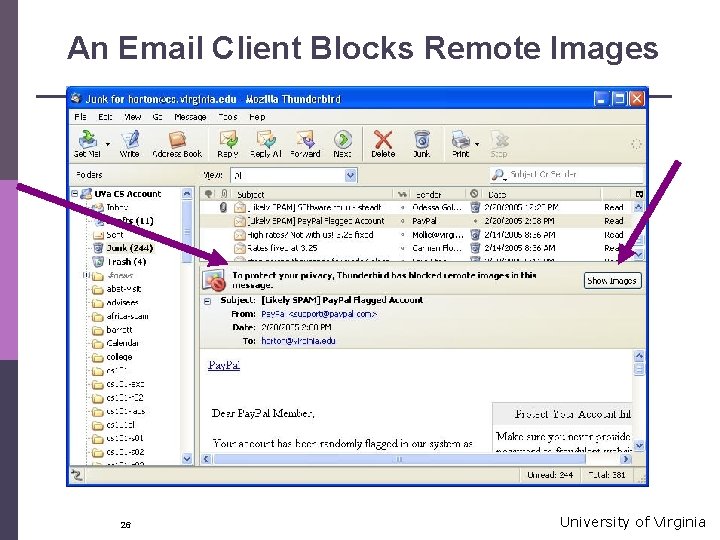
Task: Click the disabled Stop icon
Action: pyautogui.click(x=499, y=143)
